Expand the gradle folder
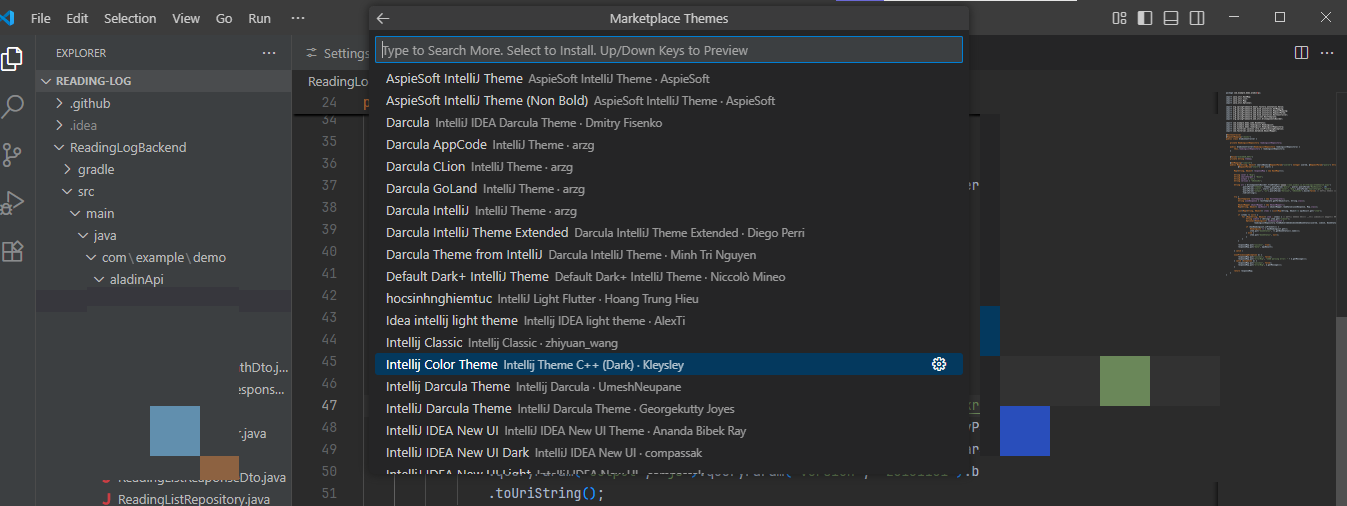 [163, 169]
